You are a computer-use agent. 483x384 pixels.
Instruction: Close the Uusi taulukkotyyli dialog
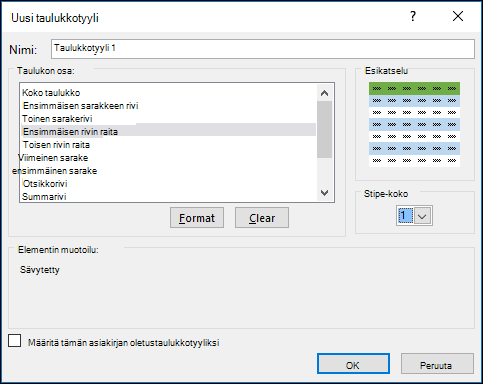point(458,16)
